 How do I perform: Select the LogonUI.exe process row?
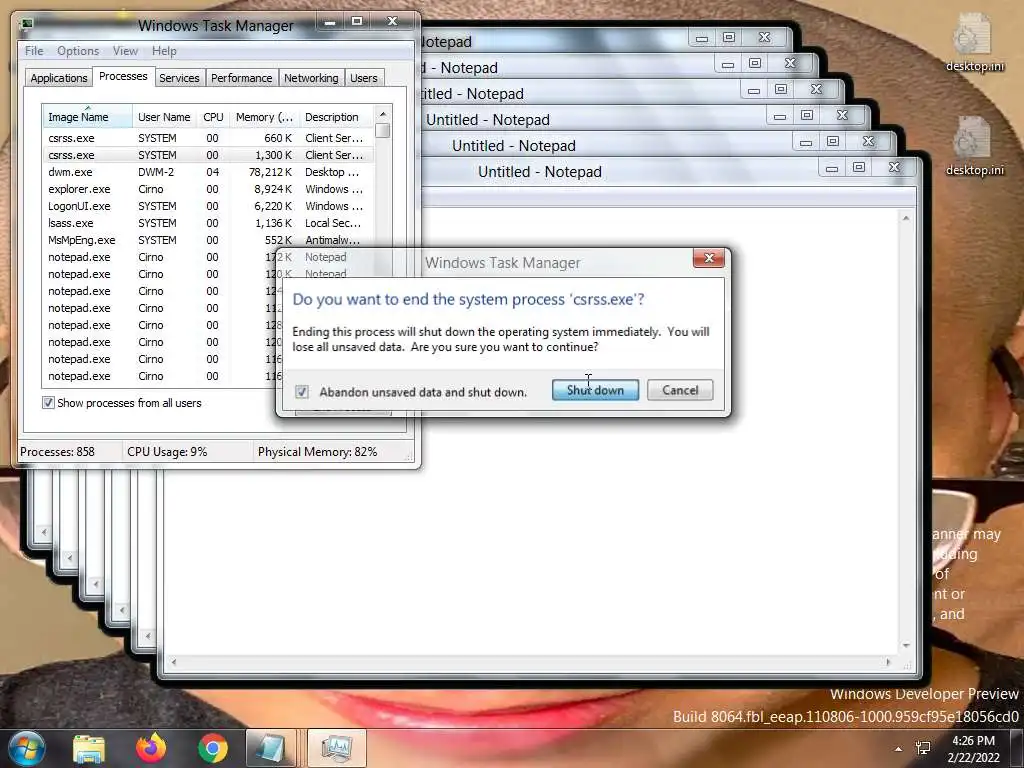pyautogui.click(x=208, y=206)
